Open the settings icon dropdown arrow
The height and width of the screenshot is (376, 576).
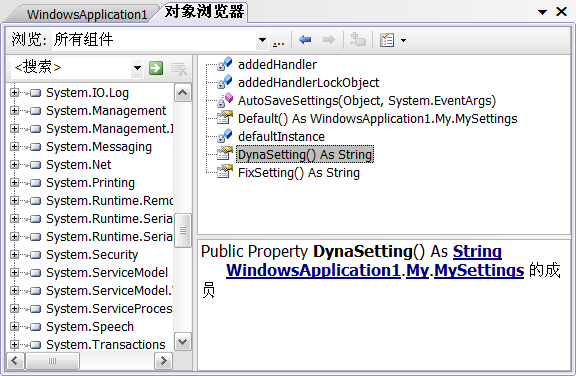click(x=403, y=40)
